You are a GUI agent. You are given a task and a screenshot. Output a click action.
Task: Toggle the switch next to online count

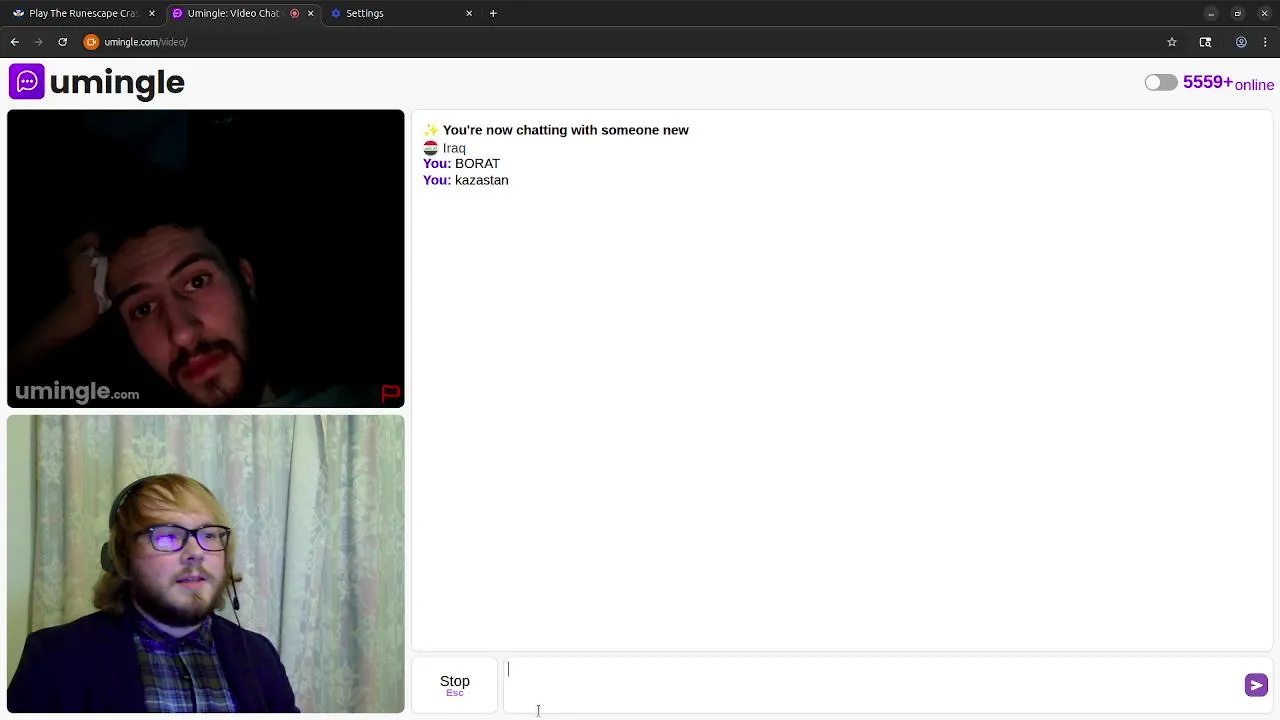(x=1160, y=83)
